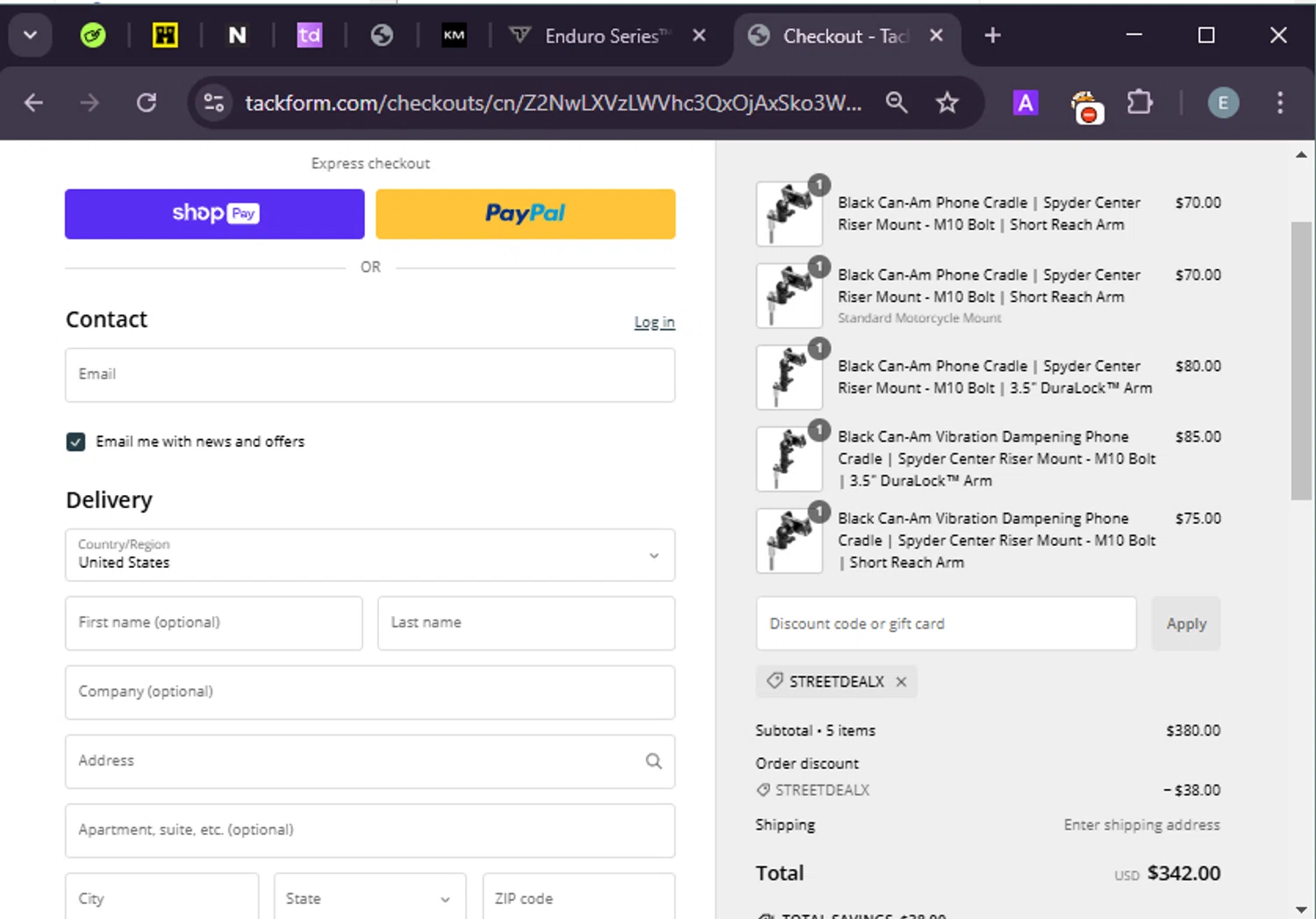The height and width of the screenshot is (919, 1316).
Task: Focus the ZIP code field
Action: (579, 897)
